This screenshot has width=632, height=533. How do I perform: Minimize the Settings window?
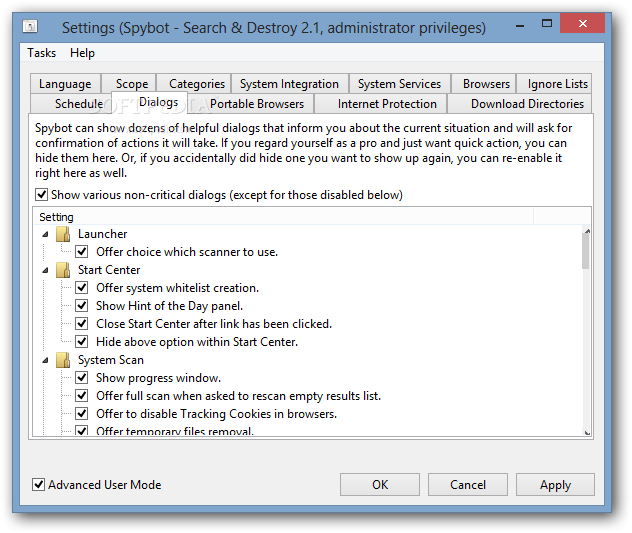[x=520, y=24]
